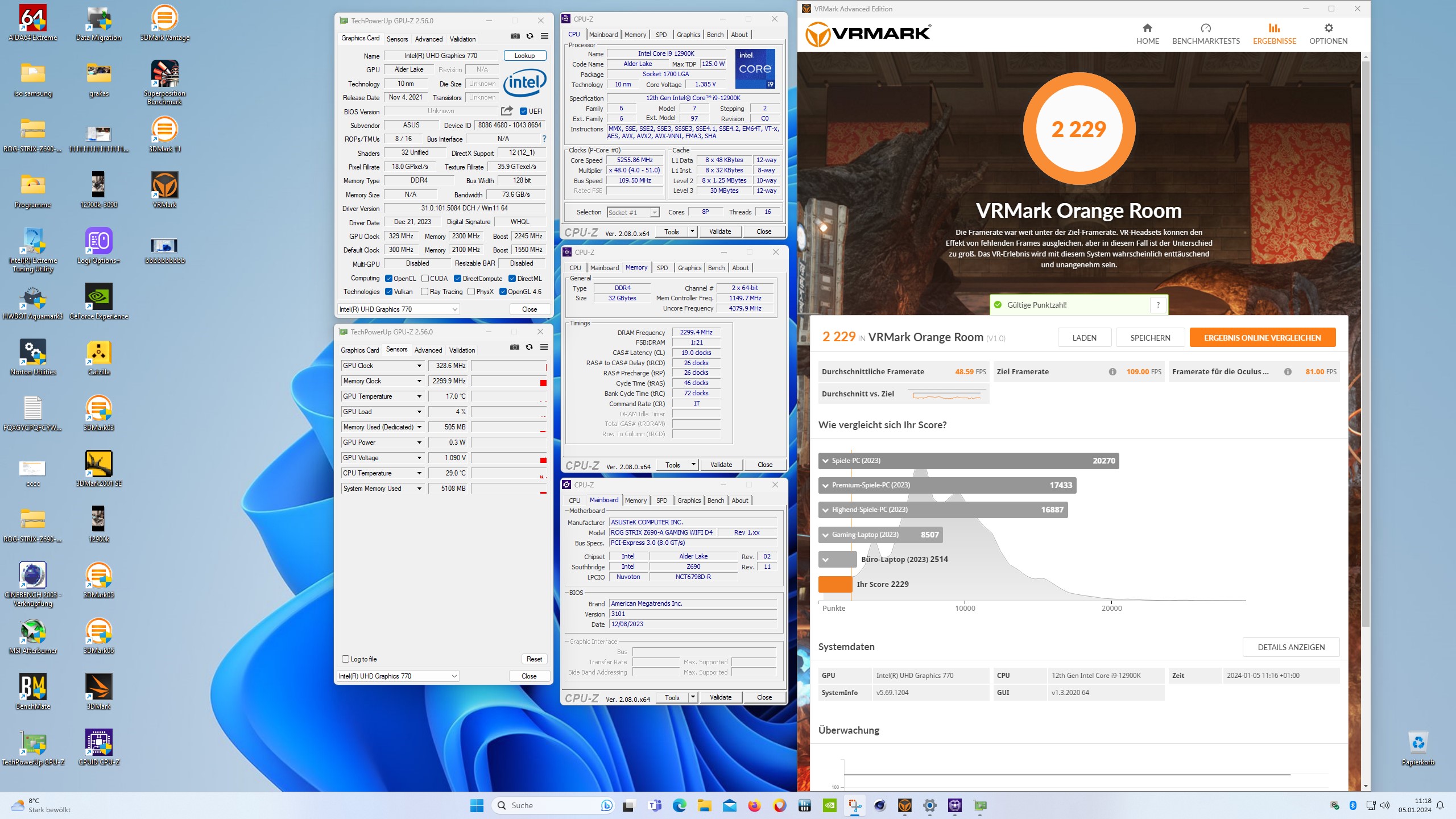Toggle Ray Tracing checkbox in GPU-Z
Screen dimensions: 1456x819
pos(424,292)
